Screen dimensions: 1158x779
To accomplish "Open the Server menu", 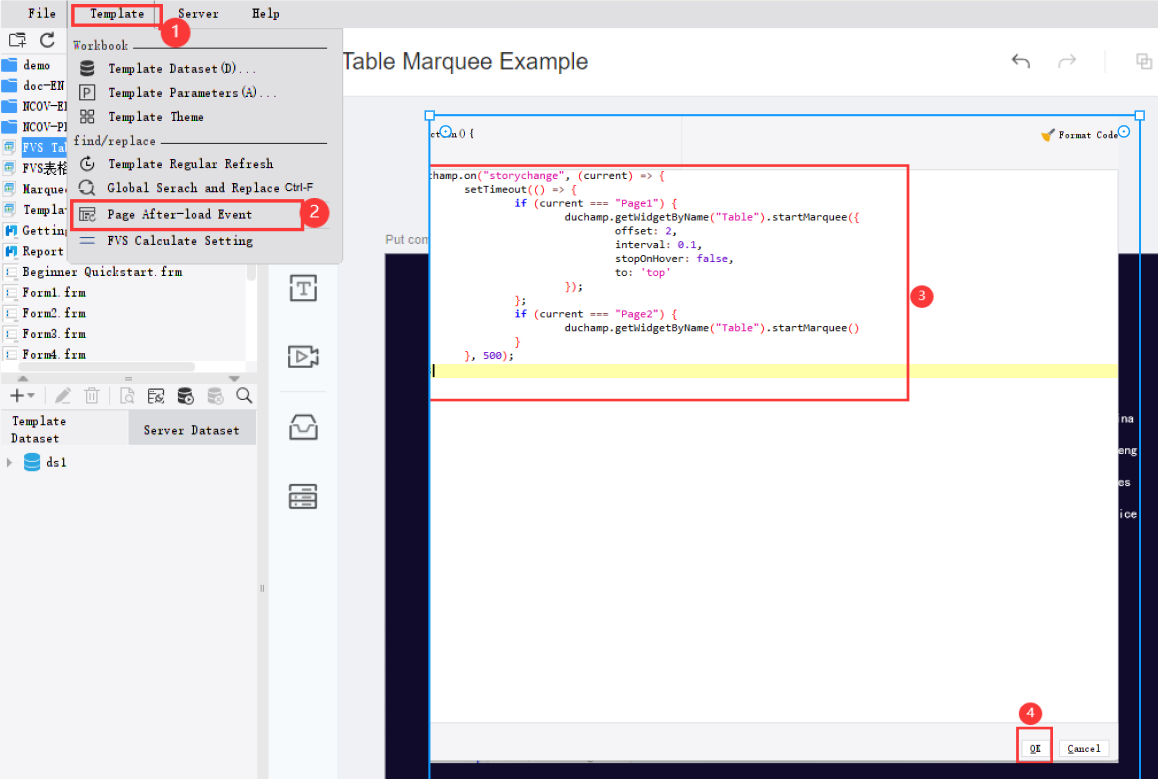I will [x=197, y=13].
